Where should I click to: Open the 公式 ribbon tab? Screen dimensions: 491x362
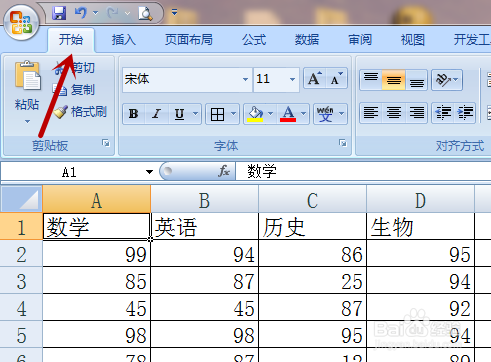(x=254, y=40)
